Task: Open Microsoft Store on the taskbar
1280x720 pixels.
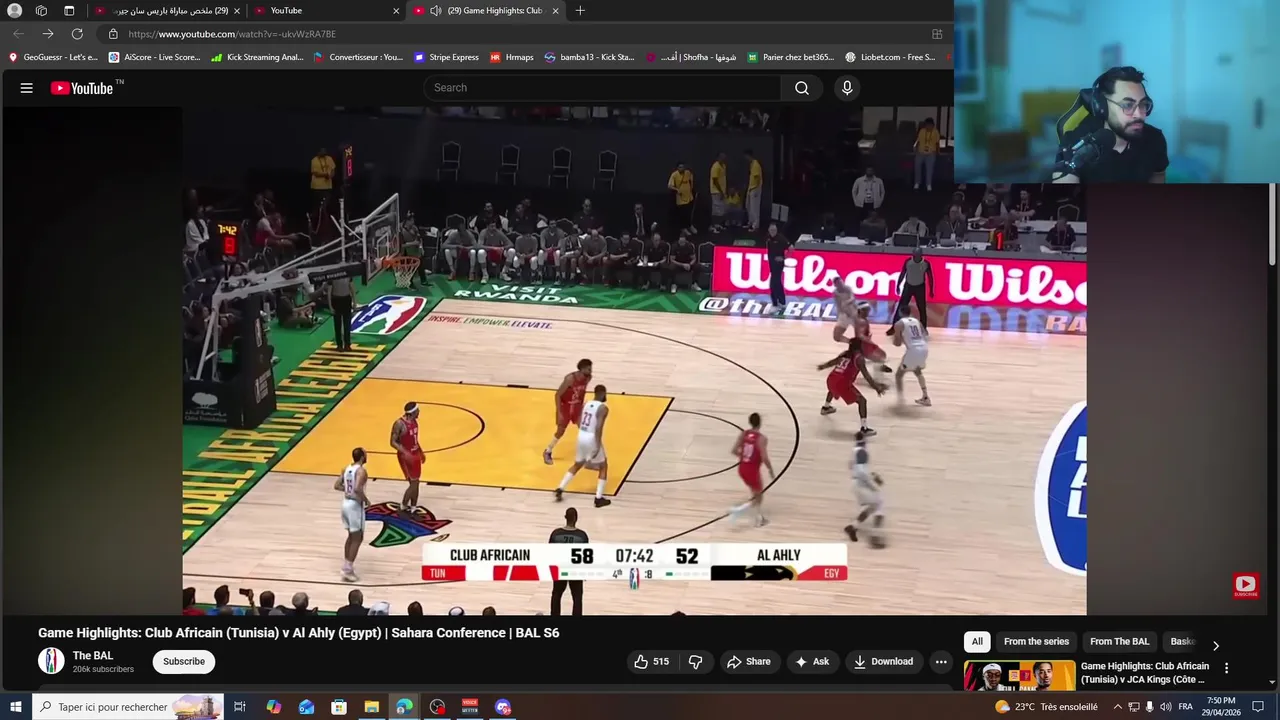Action: [339, 707]
